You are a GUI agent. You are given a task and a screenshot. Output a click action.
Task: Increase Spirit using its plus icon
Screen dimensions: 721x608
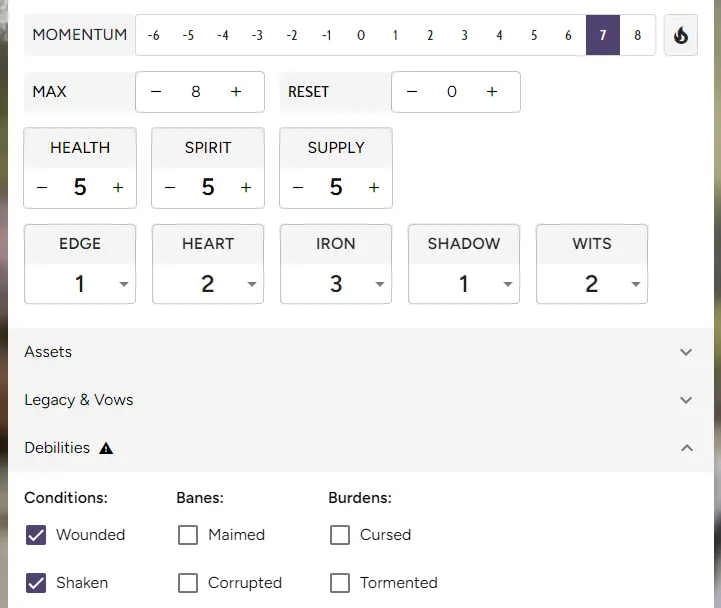pos(246,187)
